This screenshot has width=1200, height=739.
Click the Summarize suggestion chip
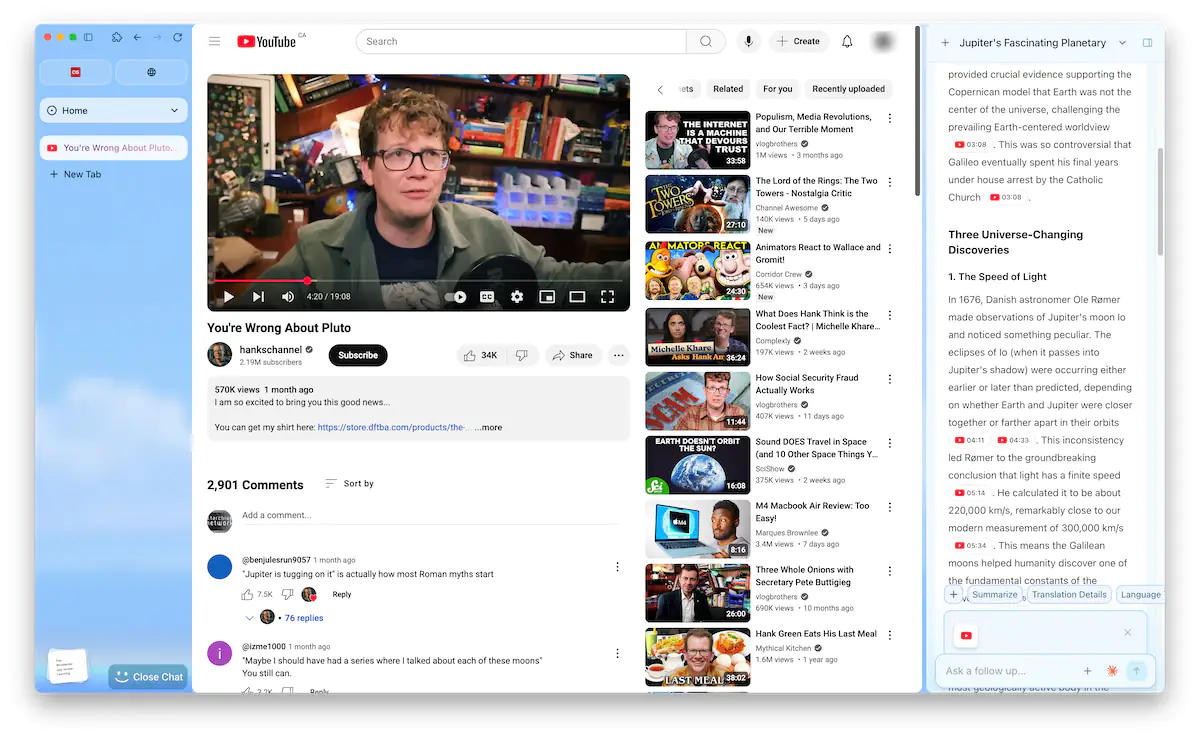(994, 594)
